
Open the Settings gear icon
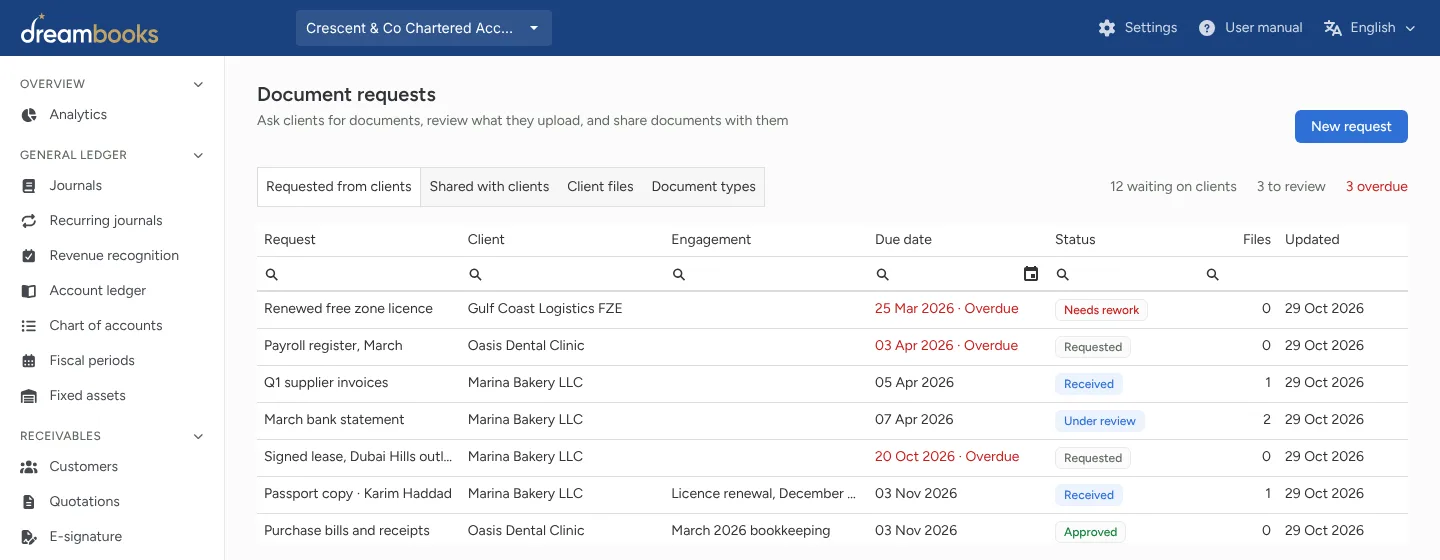[x=1106, y=28]
